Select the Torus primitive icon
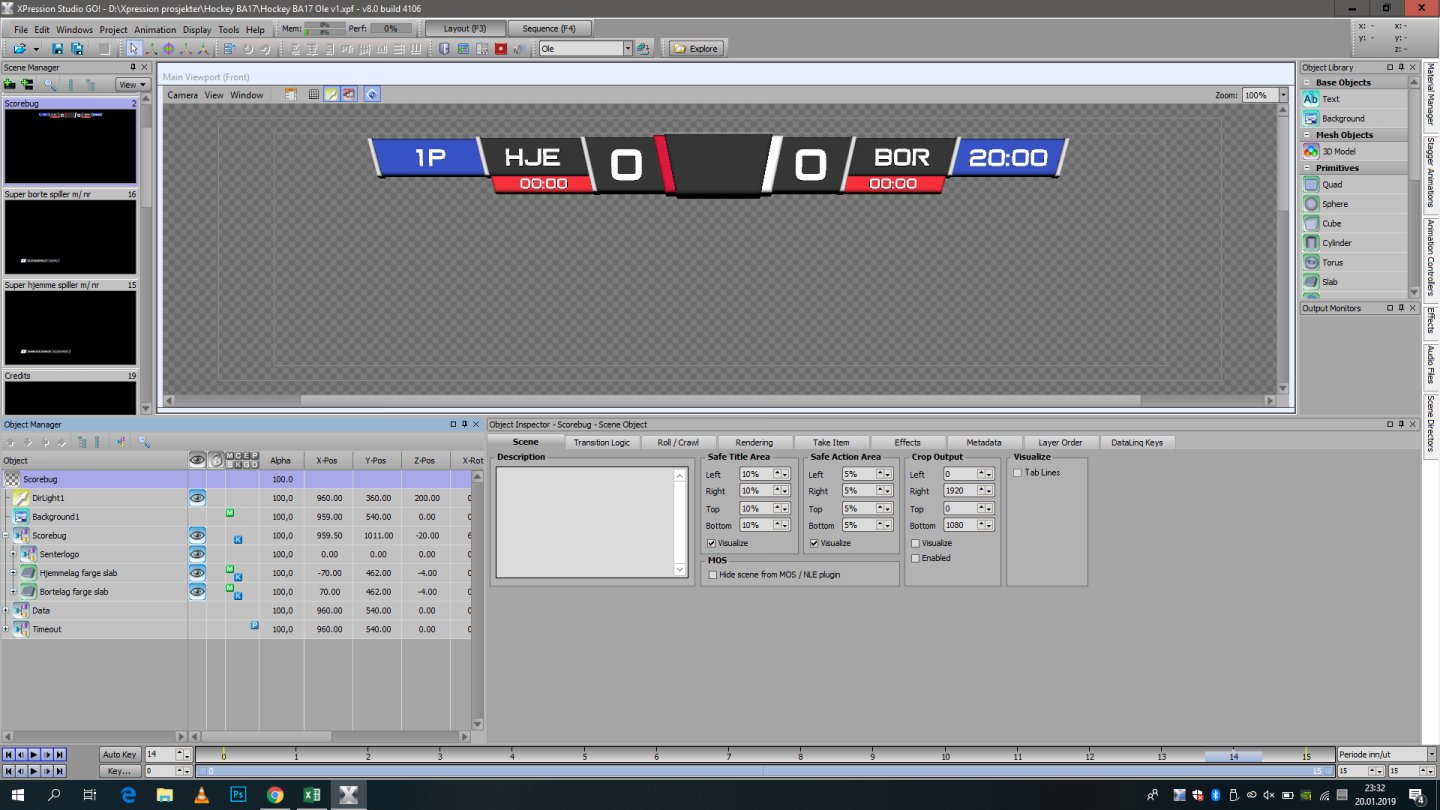 tap(1311, 262)
